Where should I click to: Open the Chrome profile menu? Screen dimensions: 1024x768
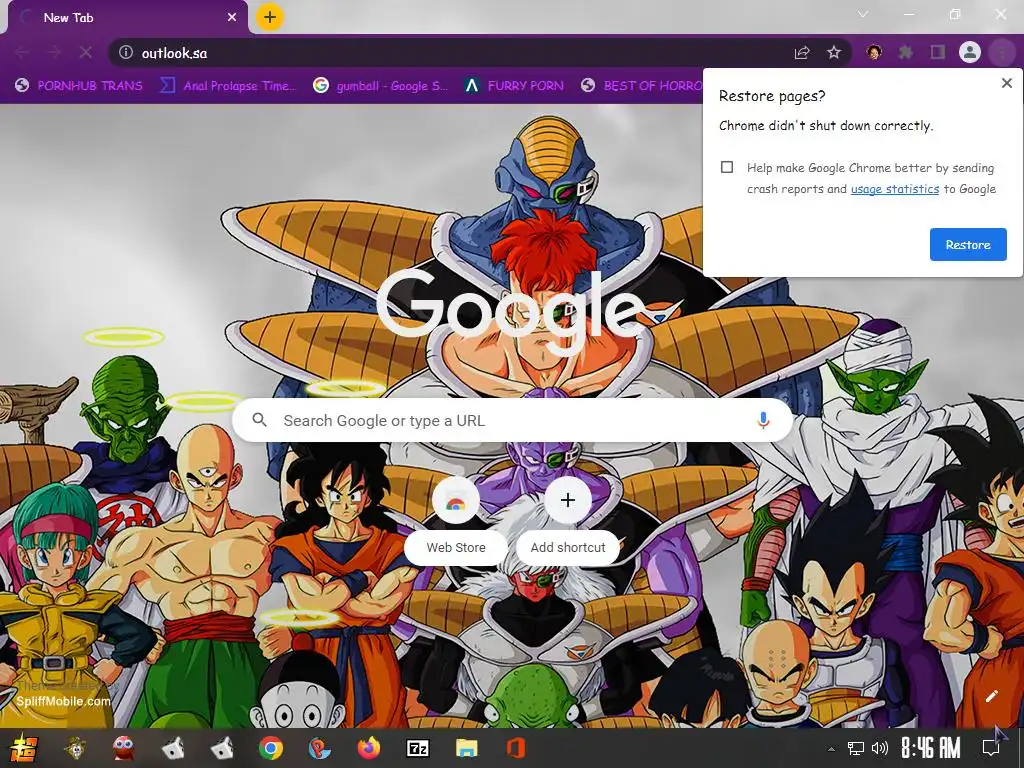click(x=970, y=52)
